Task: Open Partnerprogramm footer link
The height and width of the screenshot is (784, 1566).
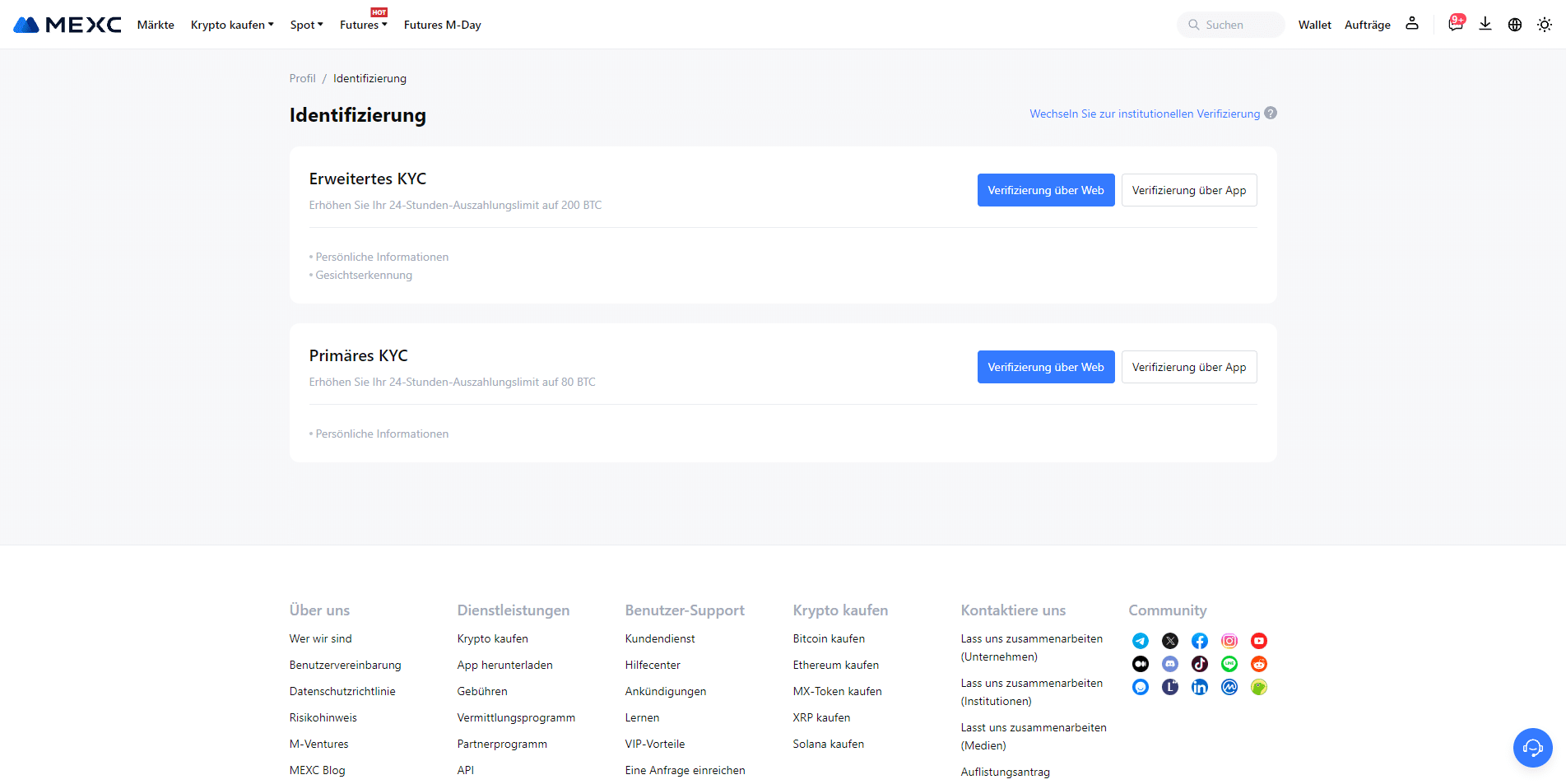Action: point(502,744)
